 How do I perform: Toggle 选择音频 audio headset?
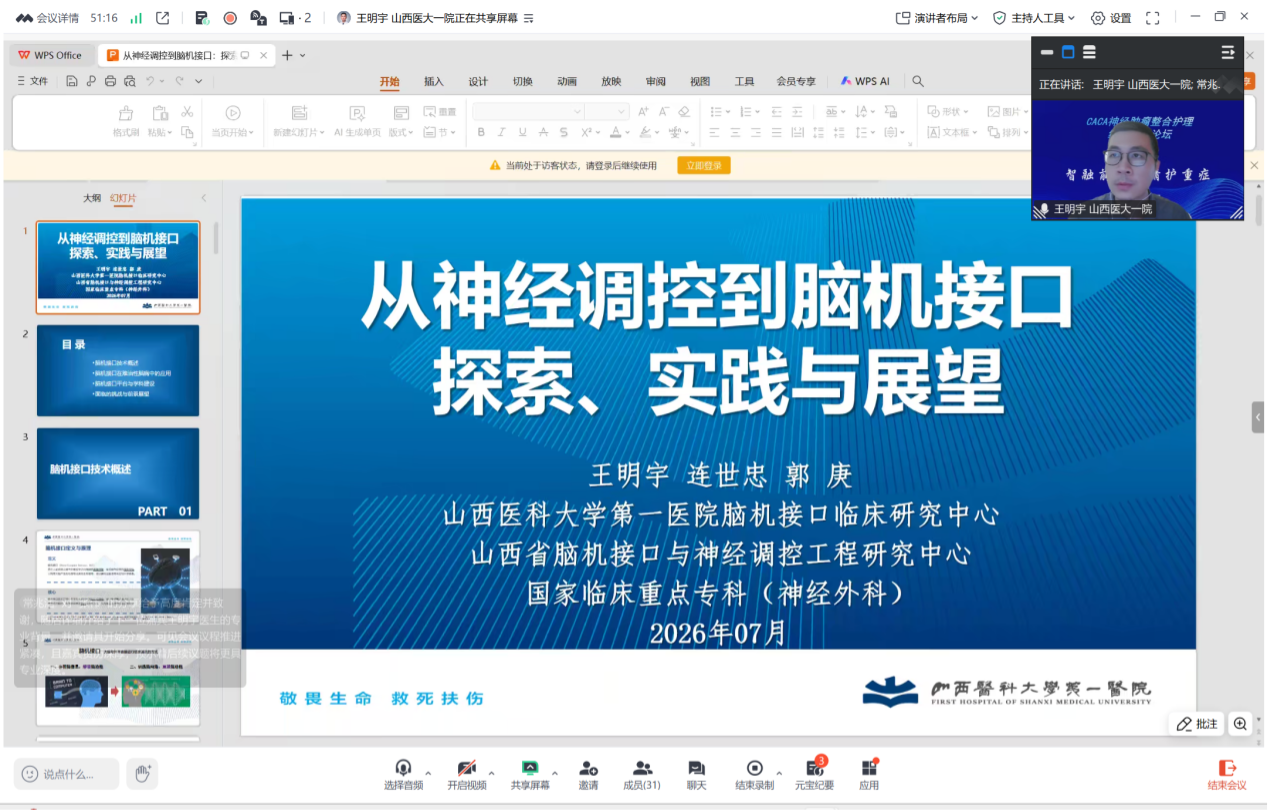403,774
